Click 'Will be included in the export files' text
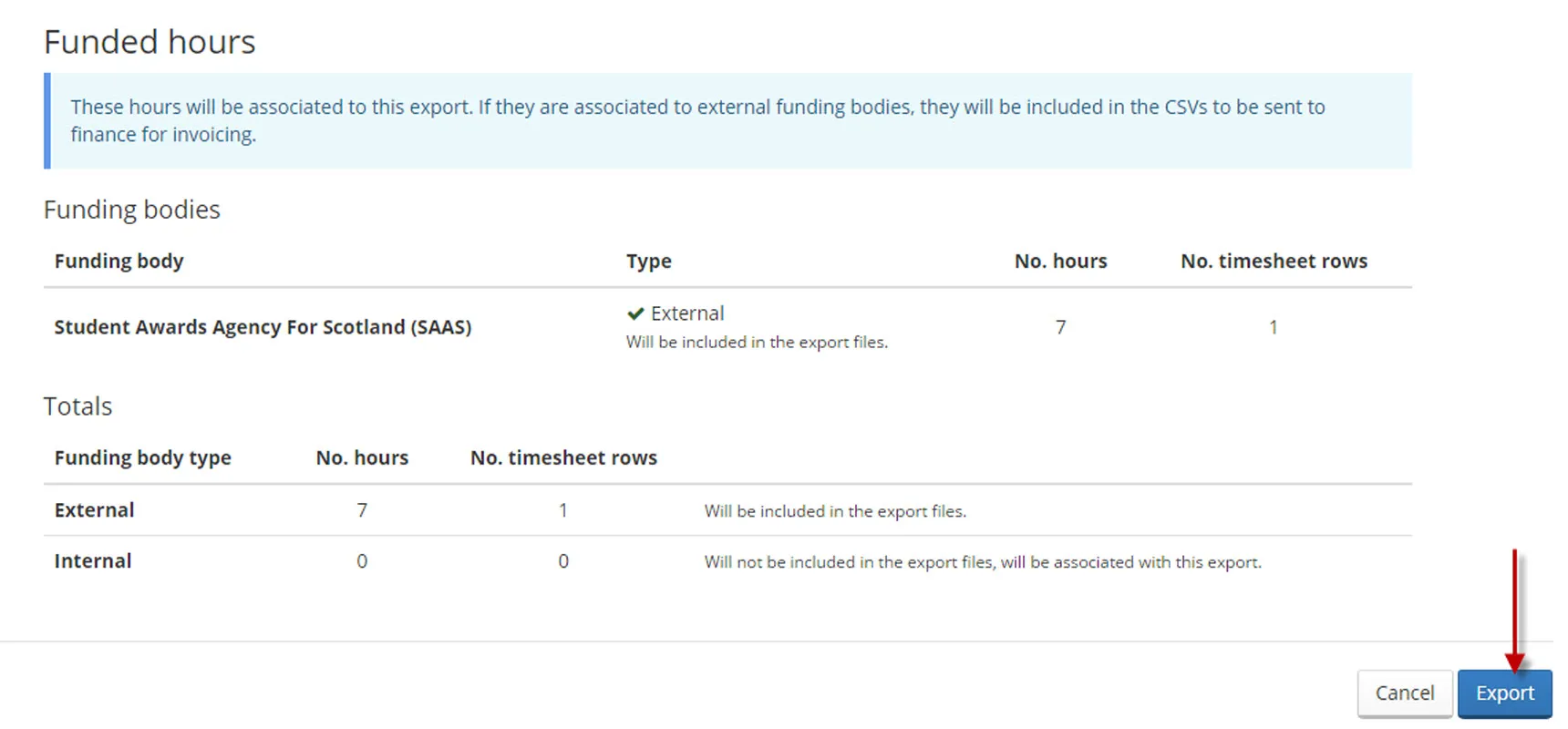The height and width of the screenshot is (729, 1568). coord(757,342)
